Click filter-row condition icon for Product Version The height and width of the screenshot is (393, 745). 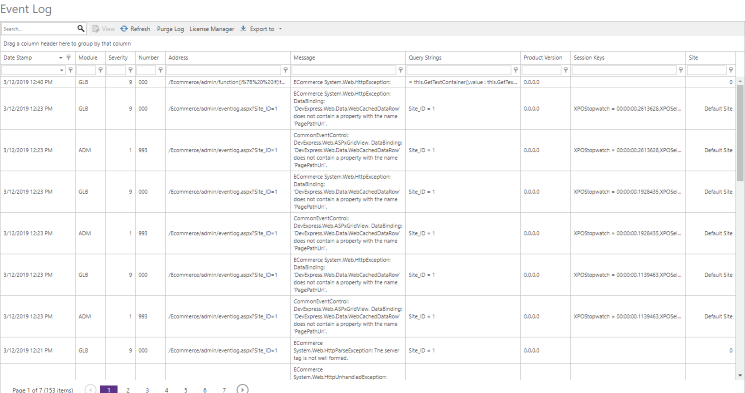565,70
